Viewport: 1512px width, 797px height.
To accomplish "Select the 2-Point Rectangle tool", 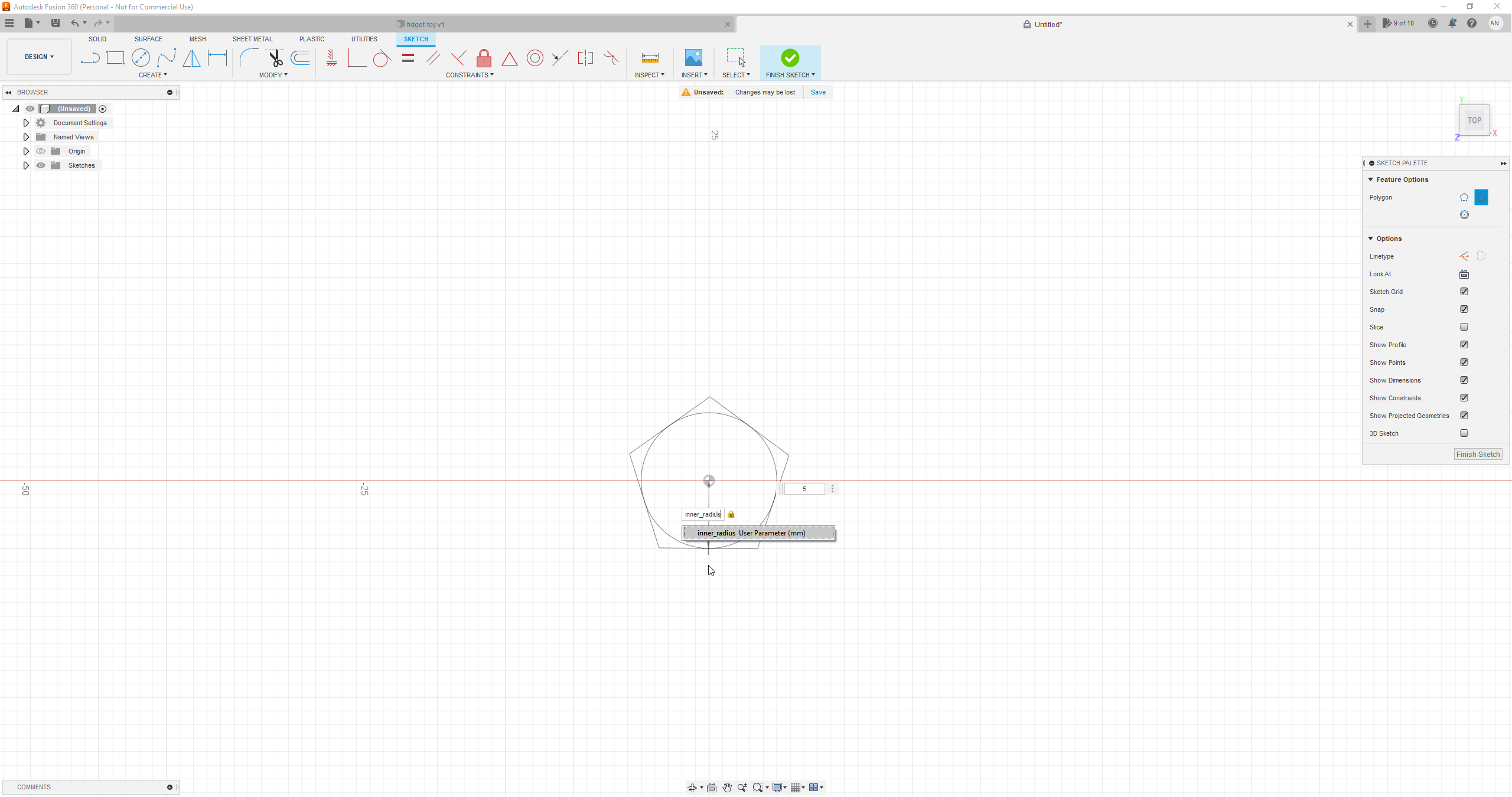I will (x=115, y=58).
